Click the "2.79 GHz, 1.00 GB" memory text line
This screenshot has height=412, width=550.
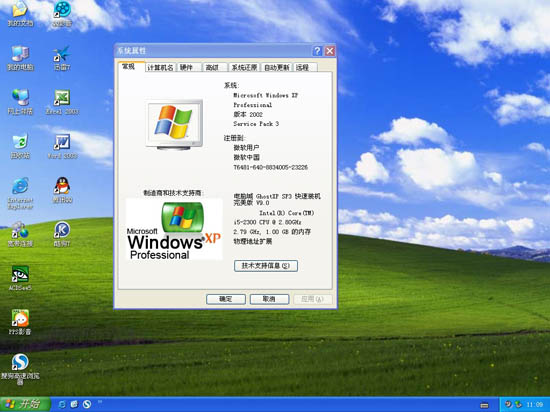tap(272, 232)
